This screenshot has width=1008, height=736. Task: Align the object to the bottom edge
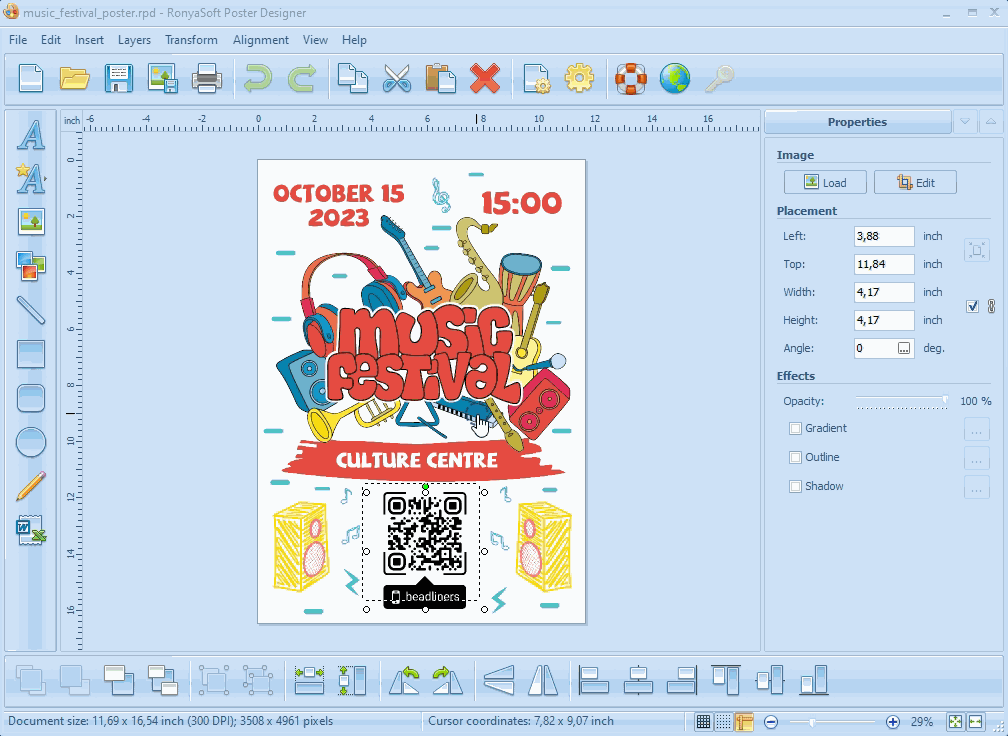pyautogui.click(x=814, y=680)
